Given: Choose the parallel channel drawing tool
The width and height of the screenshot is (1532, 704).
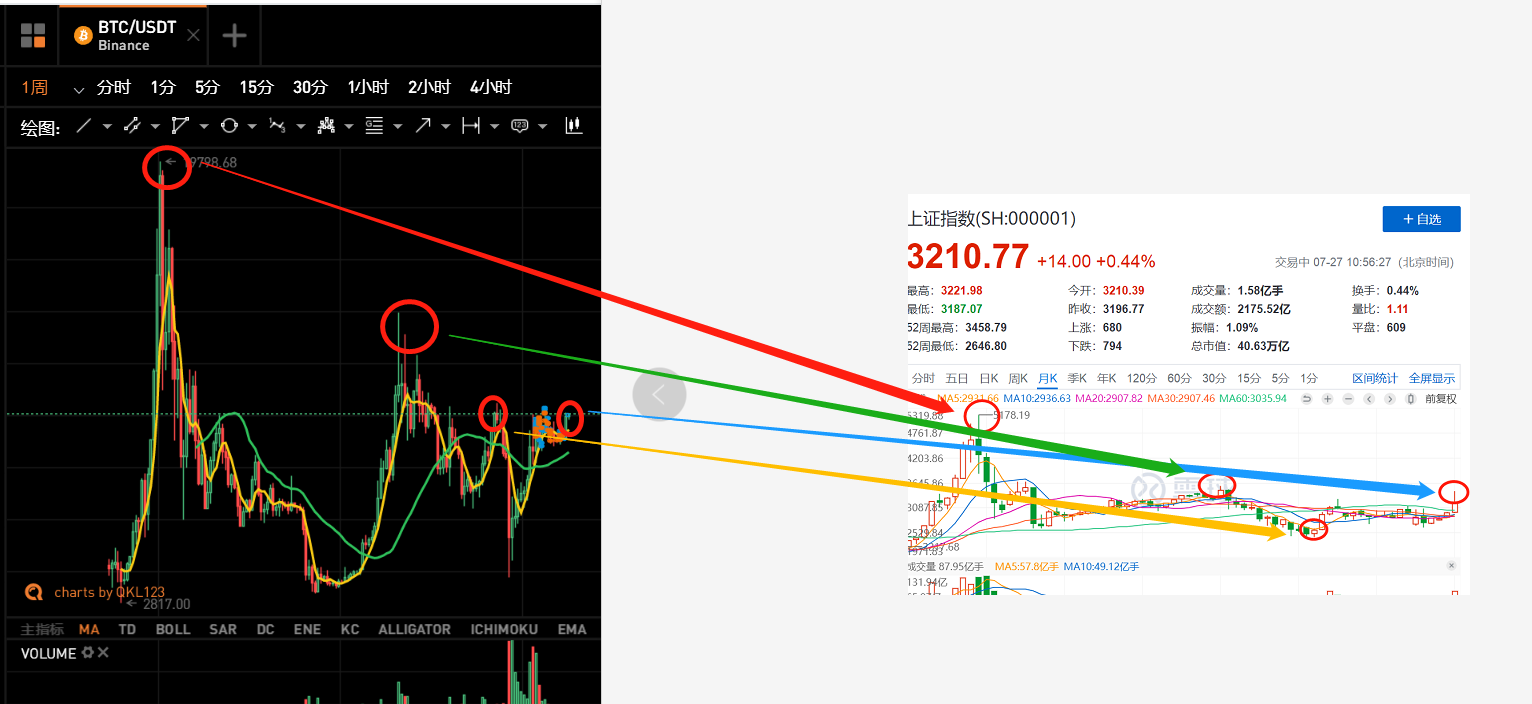Looking at the screenshot, I should coord(132,126).
